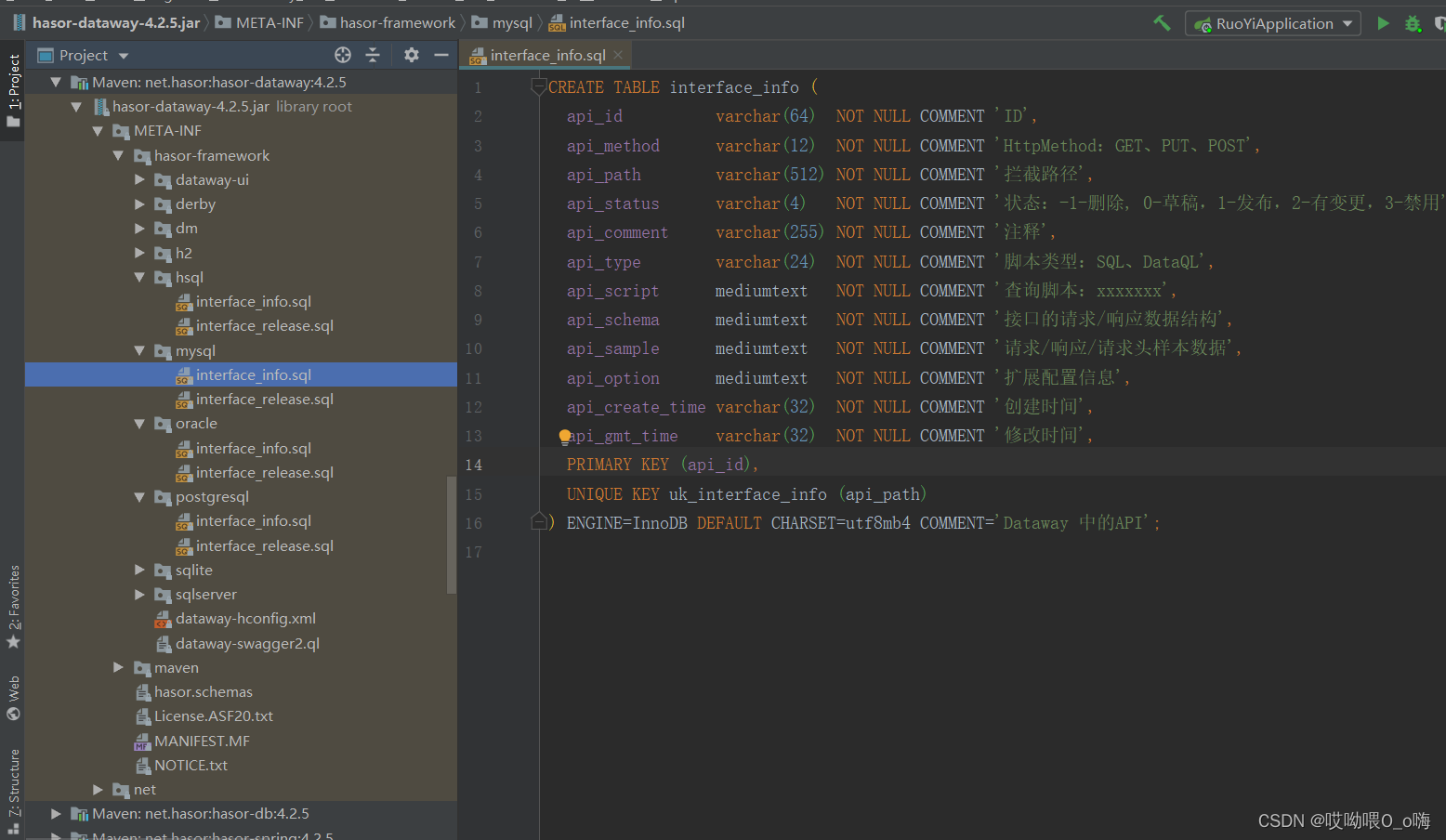Expand the dataway-ui folder
Viewport: 1446px width, 840px height.
coord(139,179)
